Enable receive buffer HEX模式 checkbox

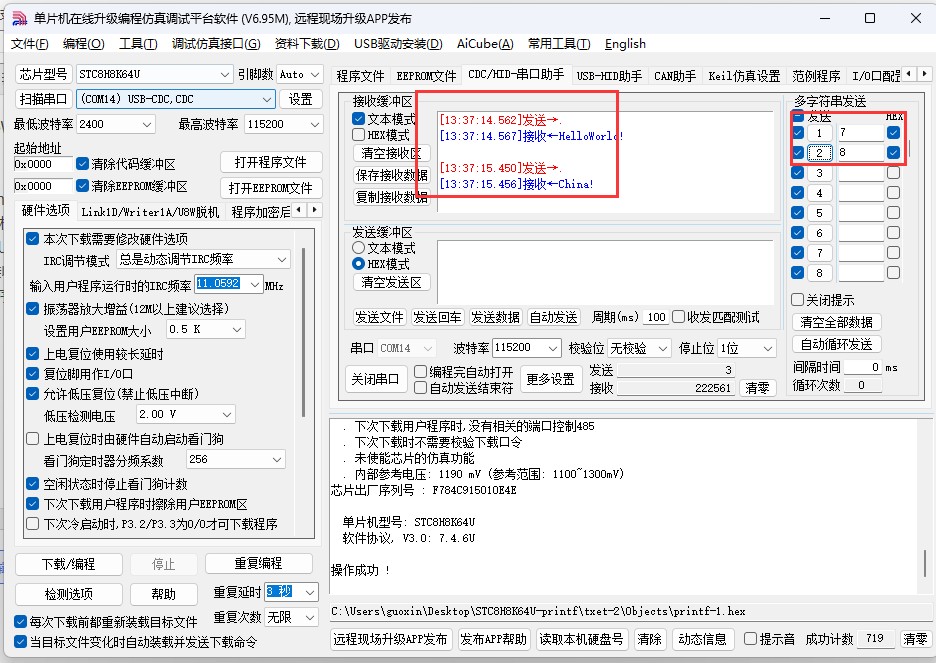click(358, 135)
